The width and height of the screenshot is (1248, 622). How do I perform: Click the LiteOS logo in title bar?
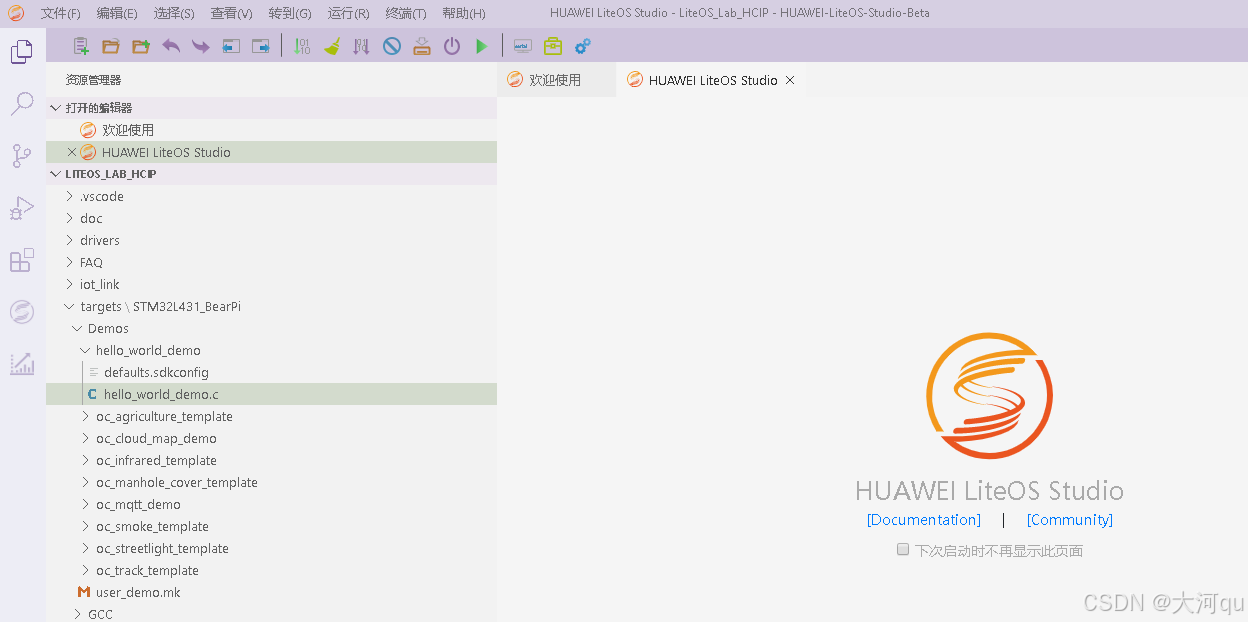pyautogui.click(x=16, y=13)
